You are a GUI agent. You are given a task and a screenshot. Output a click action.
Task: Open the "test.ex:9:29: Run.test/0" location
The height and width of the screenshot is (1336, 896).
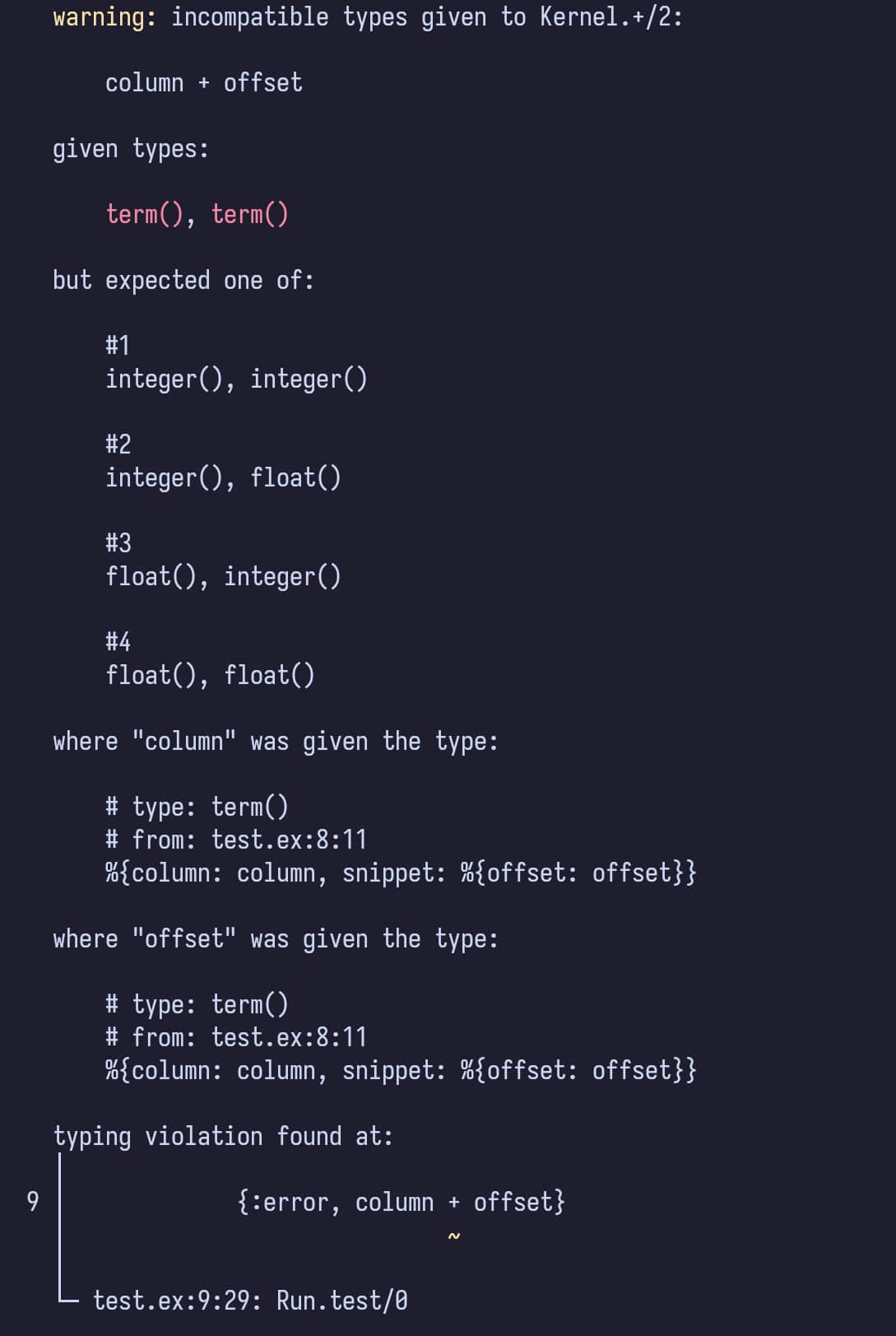point(250,1301)
